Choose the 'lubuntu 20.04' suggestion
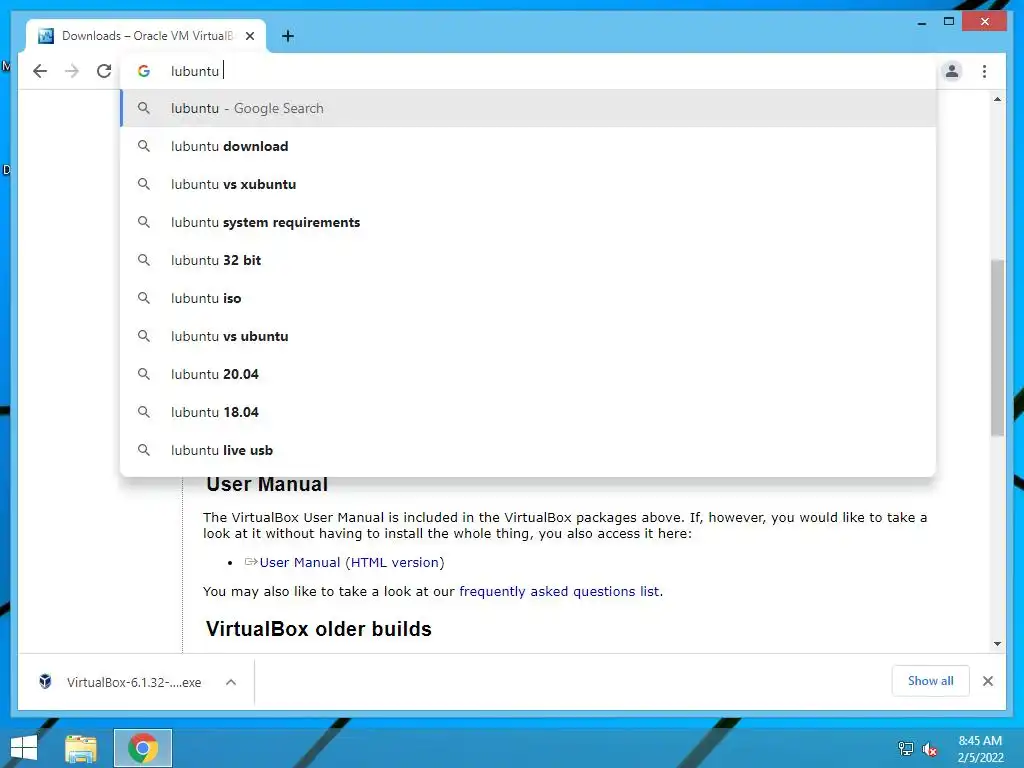1024x768 pixels. (x=528, y=374)
